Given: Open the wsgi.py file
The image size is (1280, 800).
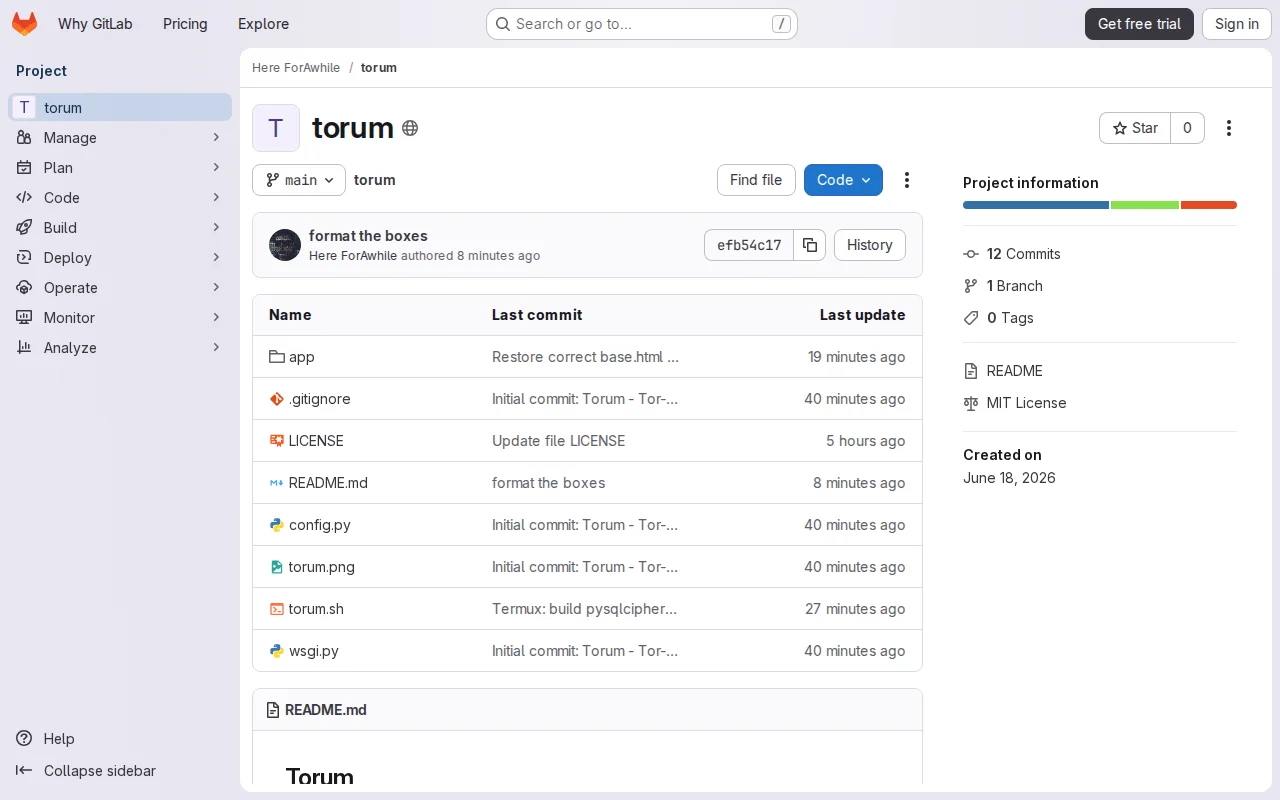Looking at the screenshot, I should (x=314, y=651).
